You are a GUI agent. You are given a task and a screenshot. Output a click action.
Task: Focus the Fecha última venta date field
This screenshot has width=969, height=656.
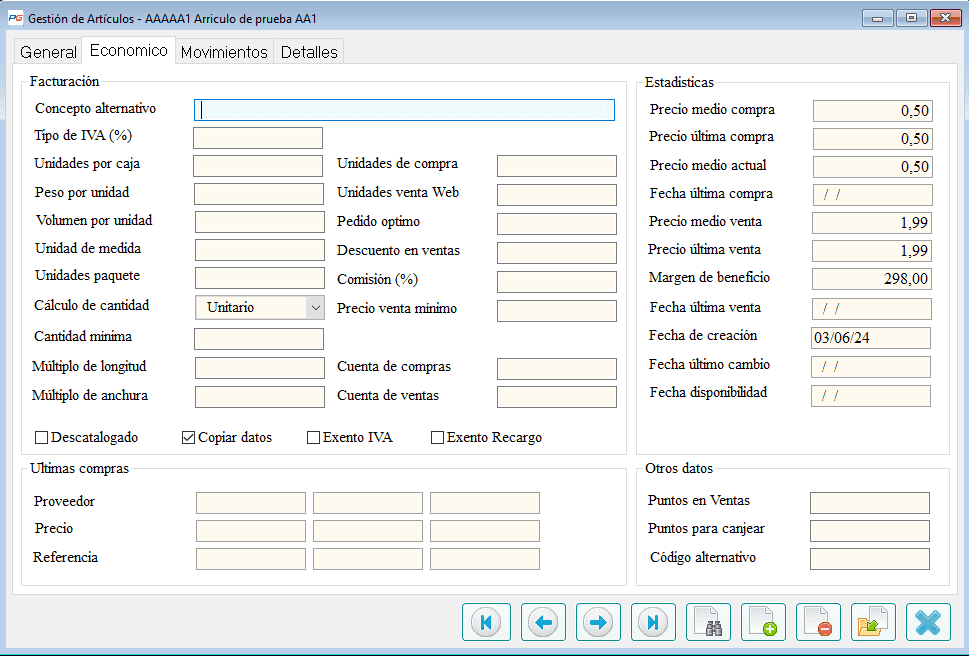click(x=872, y=308)
